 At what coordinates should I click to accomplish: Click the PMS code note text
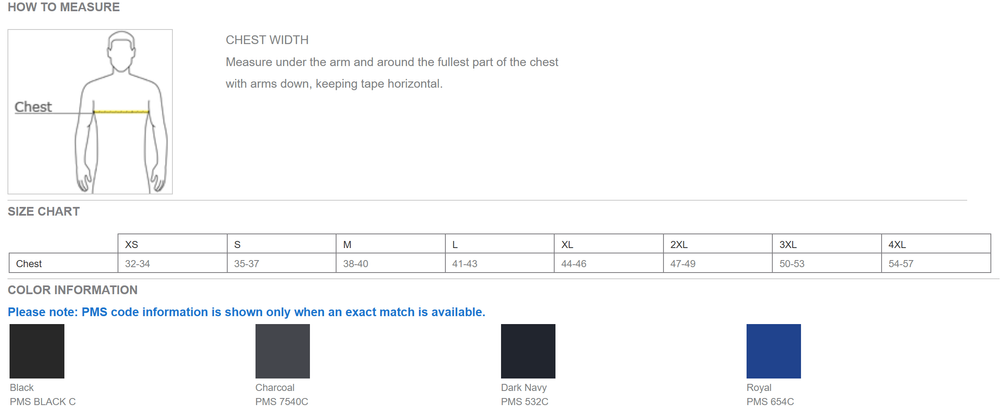[246, 312]
